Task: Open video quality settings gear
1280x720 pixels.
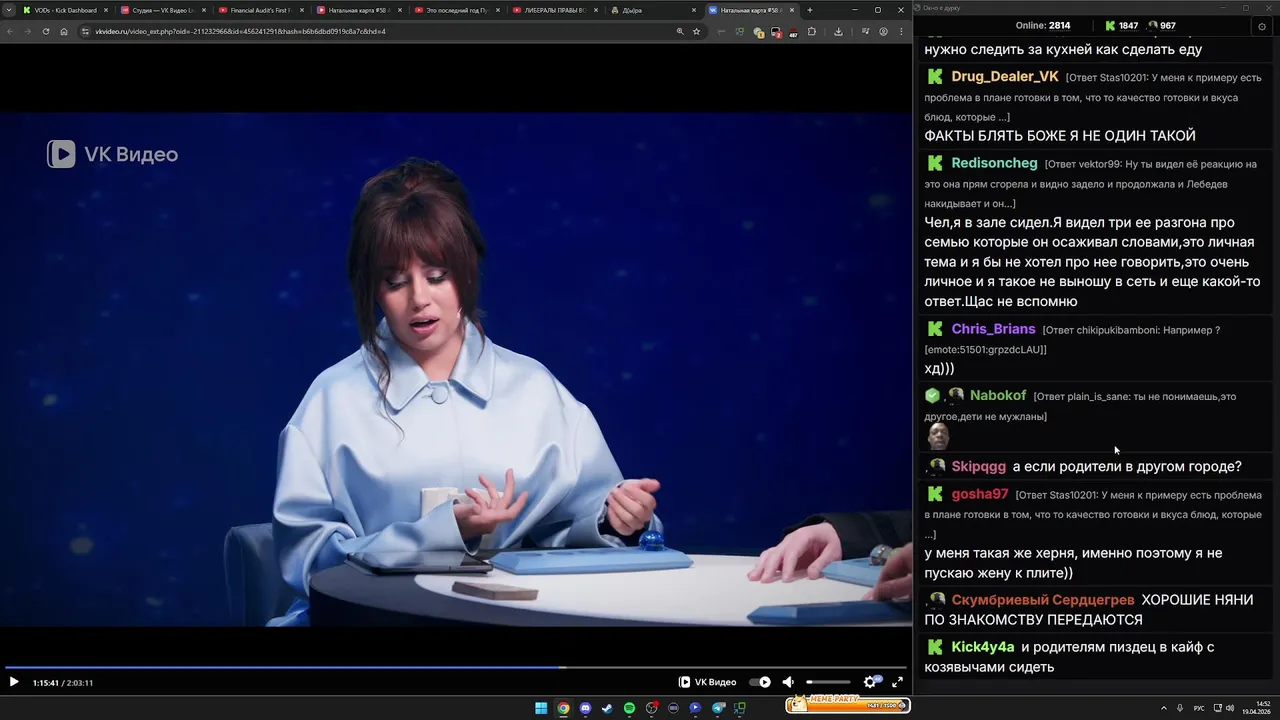Action: (x=870, y=682)
